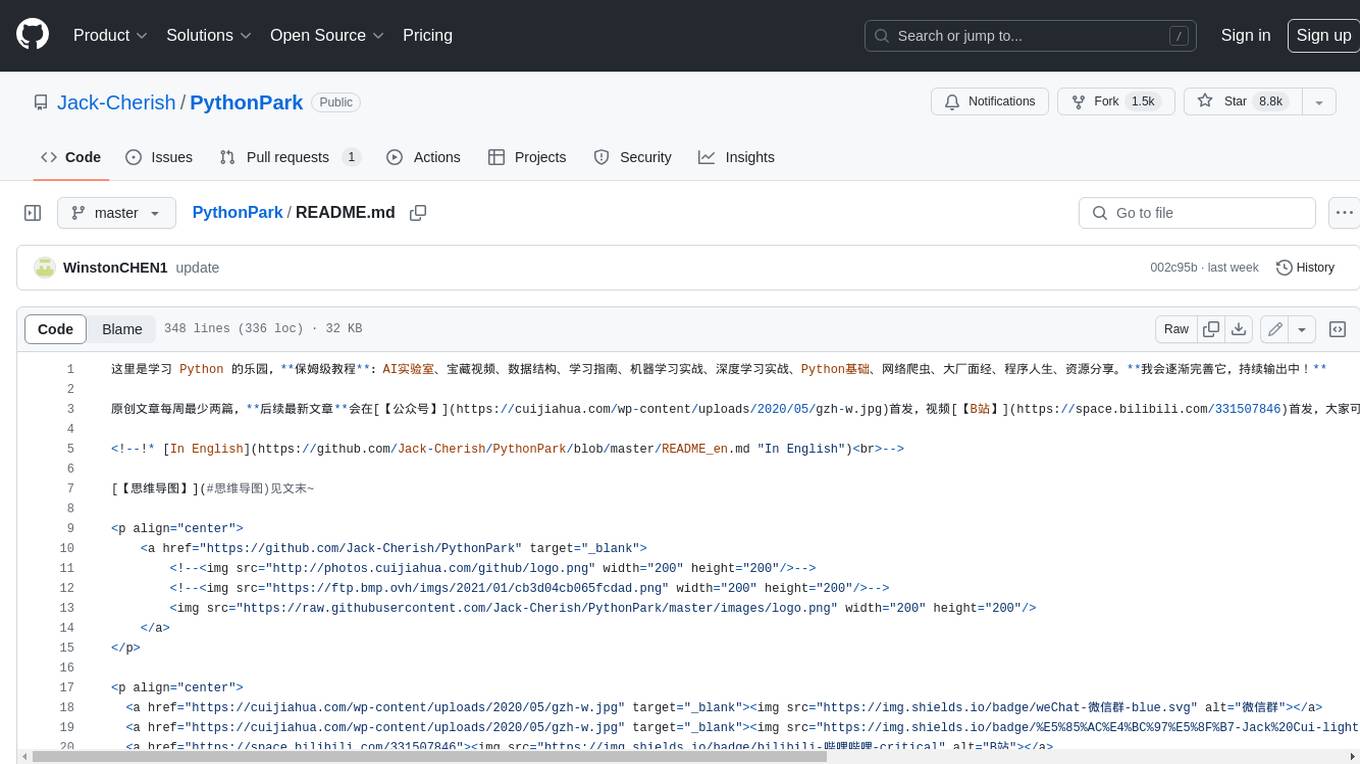
Task: Copy raw file contents
Action: [x=1211, y=329]
